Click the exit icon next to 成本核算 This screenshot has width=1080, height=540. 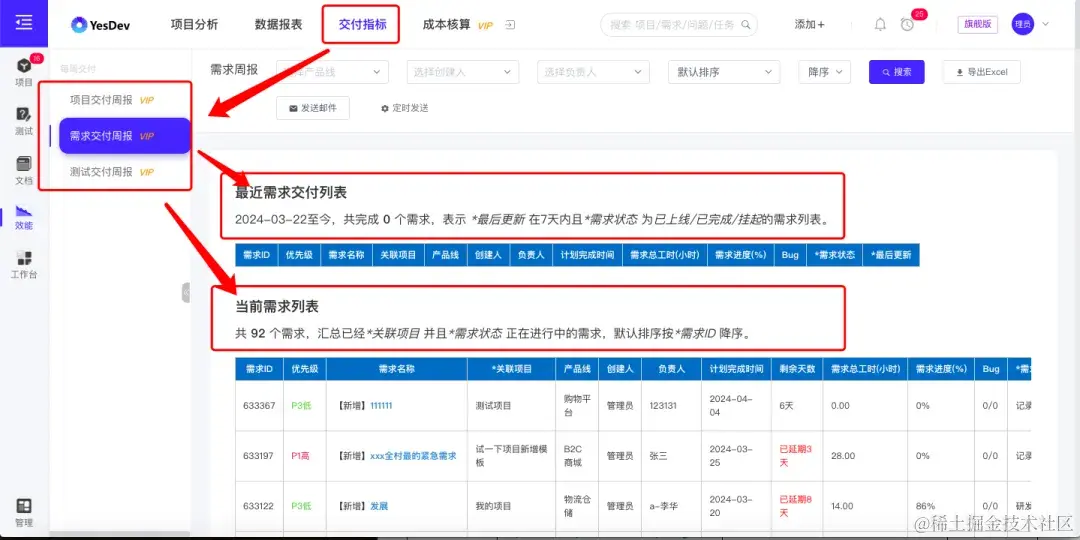(509, 25)
